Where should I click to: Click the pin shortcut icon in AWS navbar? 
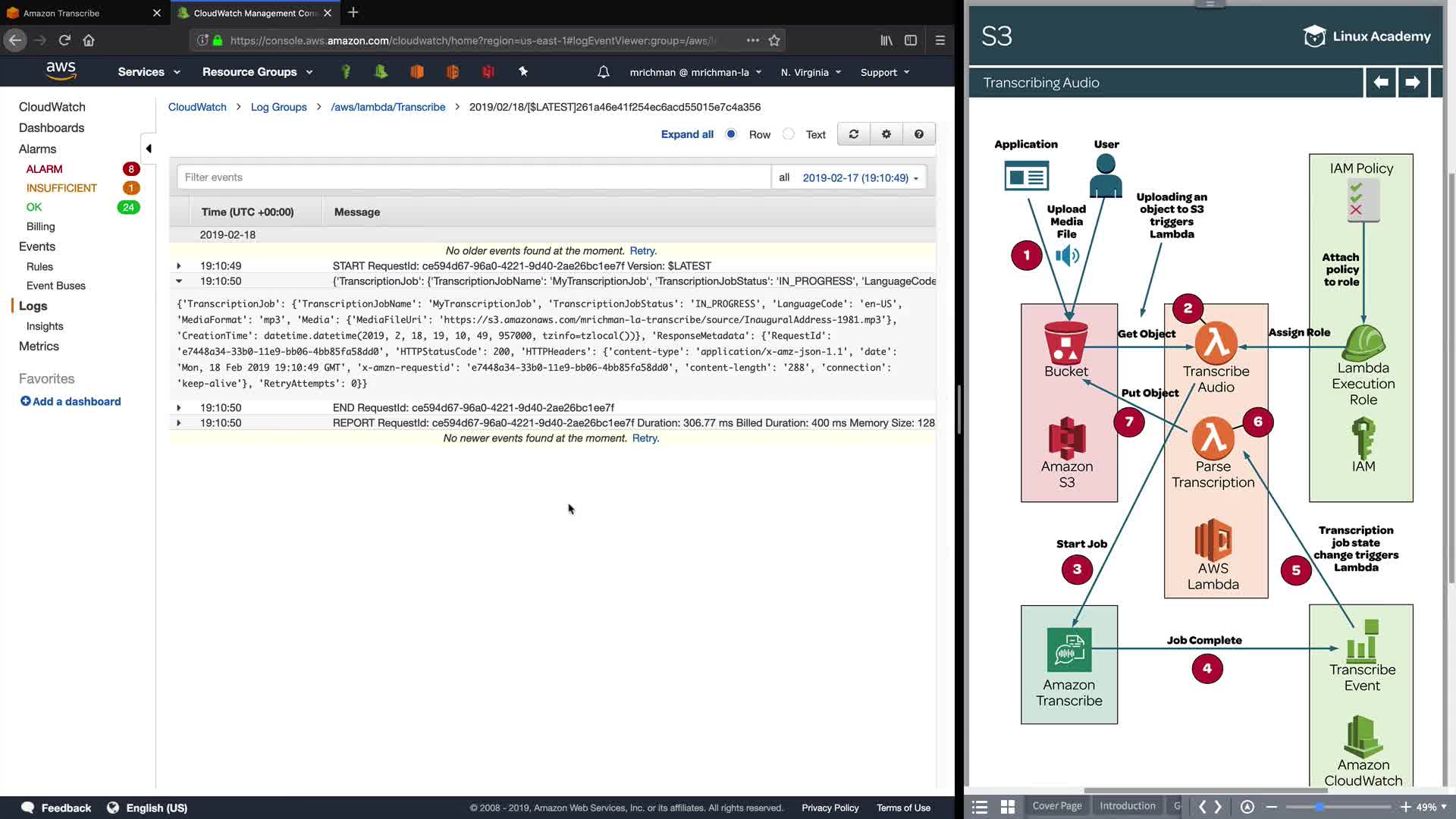523,72
